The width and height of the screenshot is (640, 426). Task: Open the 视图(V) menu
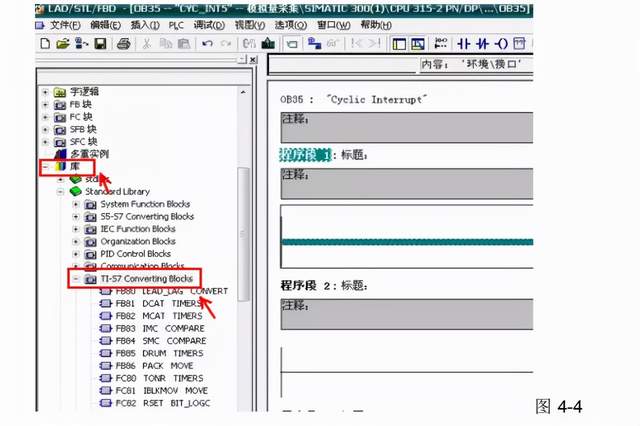tap(250, 25)
